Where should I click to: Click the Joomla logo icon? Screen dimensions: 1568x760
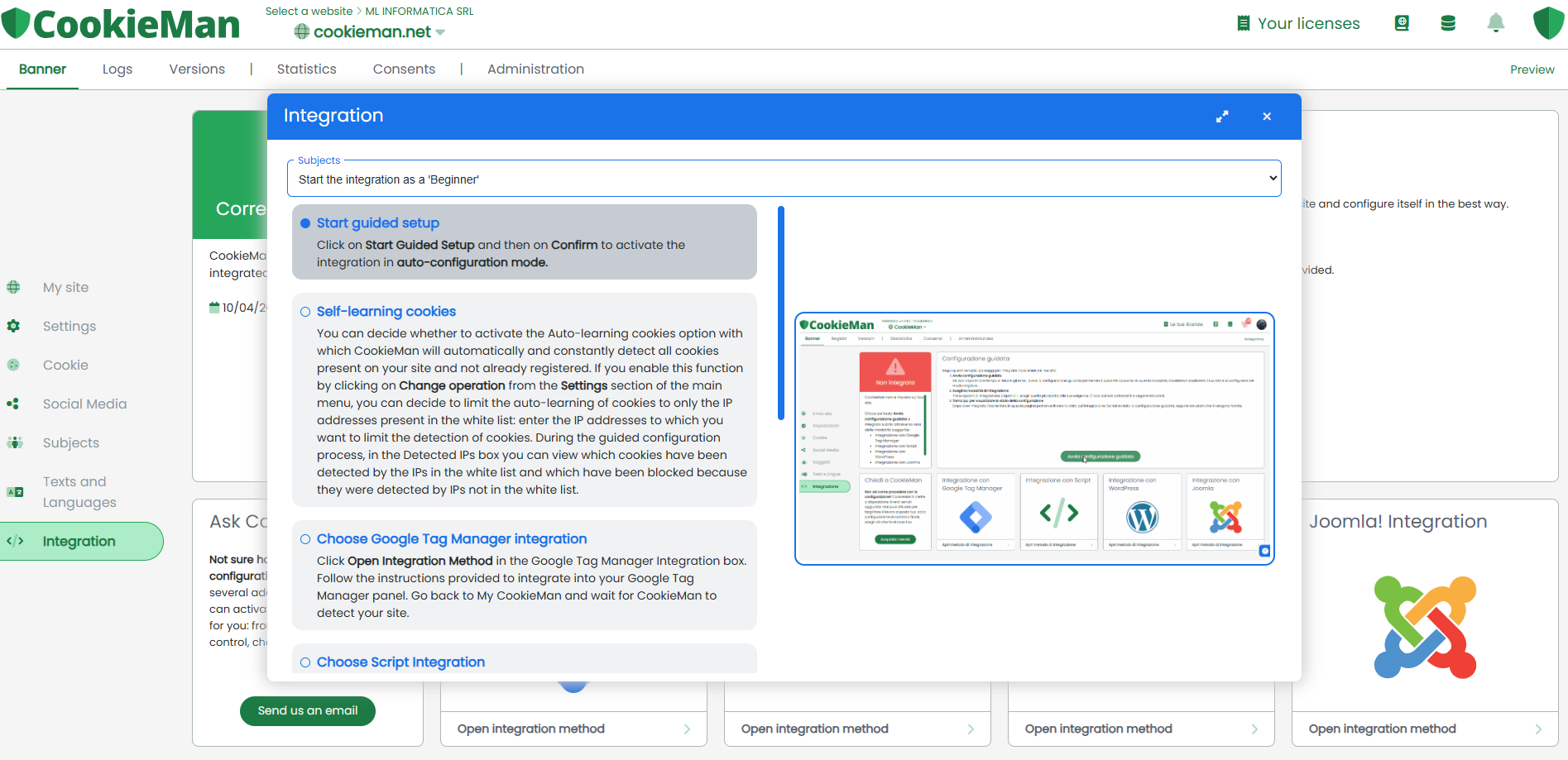click(x=1425, y=627)
